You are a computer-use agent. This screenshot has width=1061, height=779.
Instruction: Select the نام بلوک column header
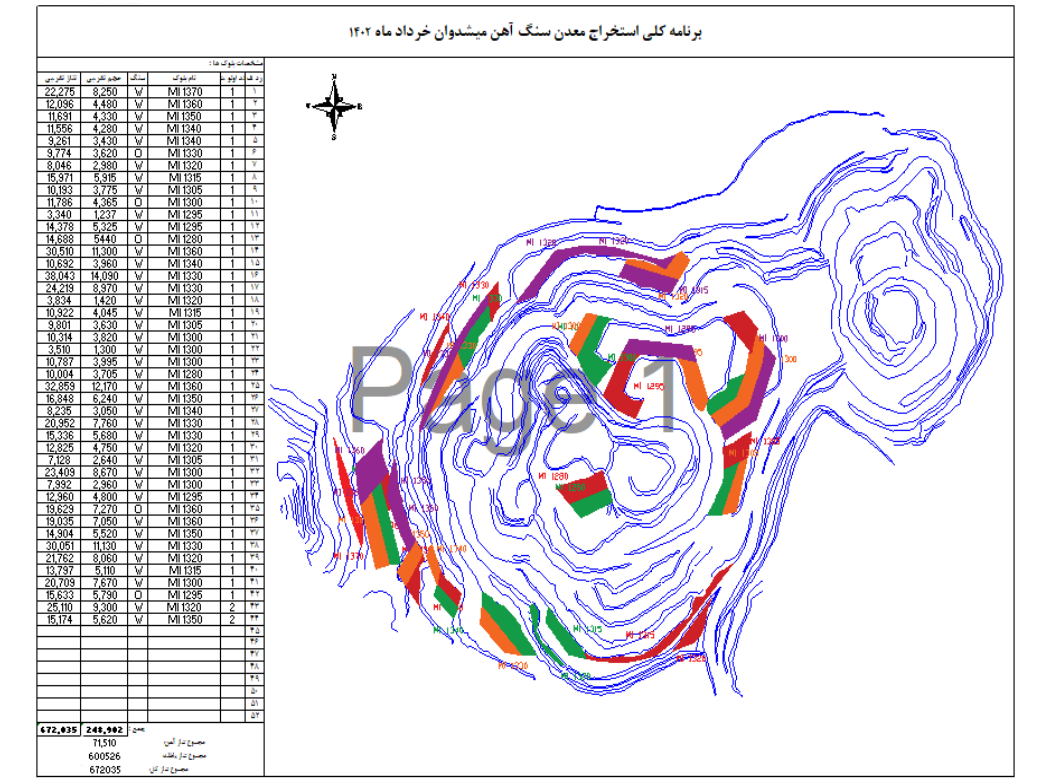[185, 77]
